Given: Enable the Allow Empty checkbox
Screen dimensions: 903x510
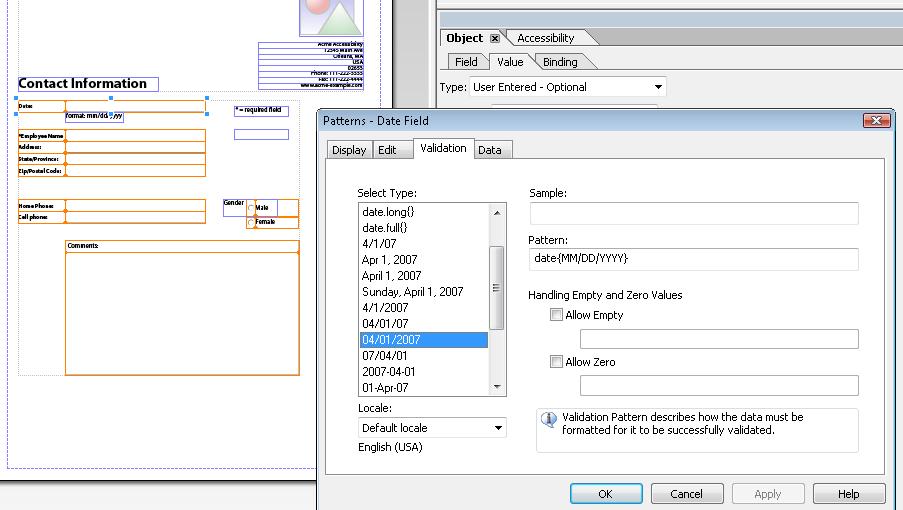Looking at the screenshot, I should coord(556,315).
